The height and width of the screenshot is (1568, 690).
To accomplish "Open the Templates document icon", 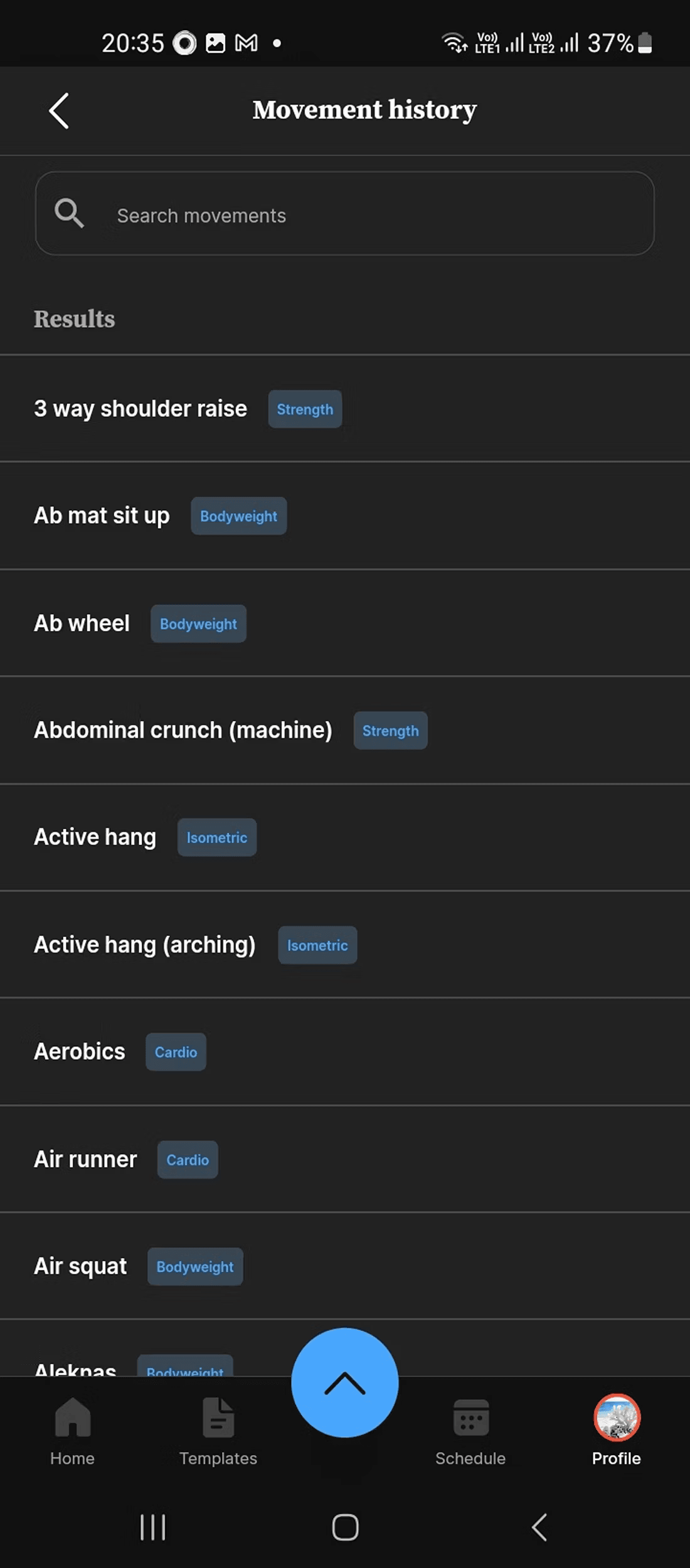I will point(218,1417).
